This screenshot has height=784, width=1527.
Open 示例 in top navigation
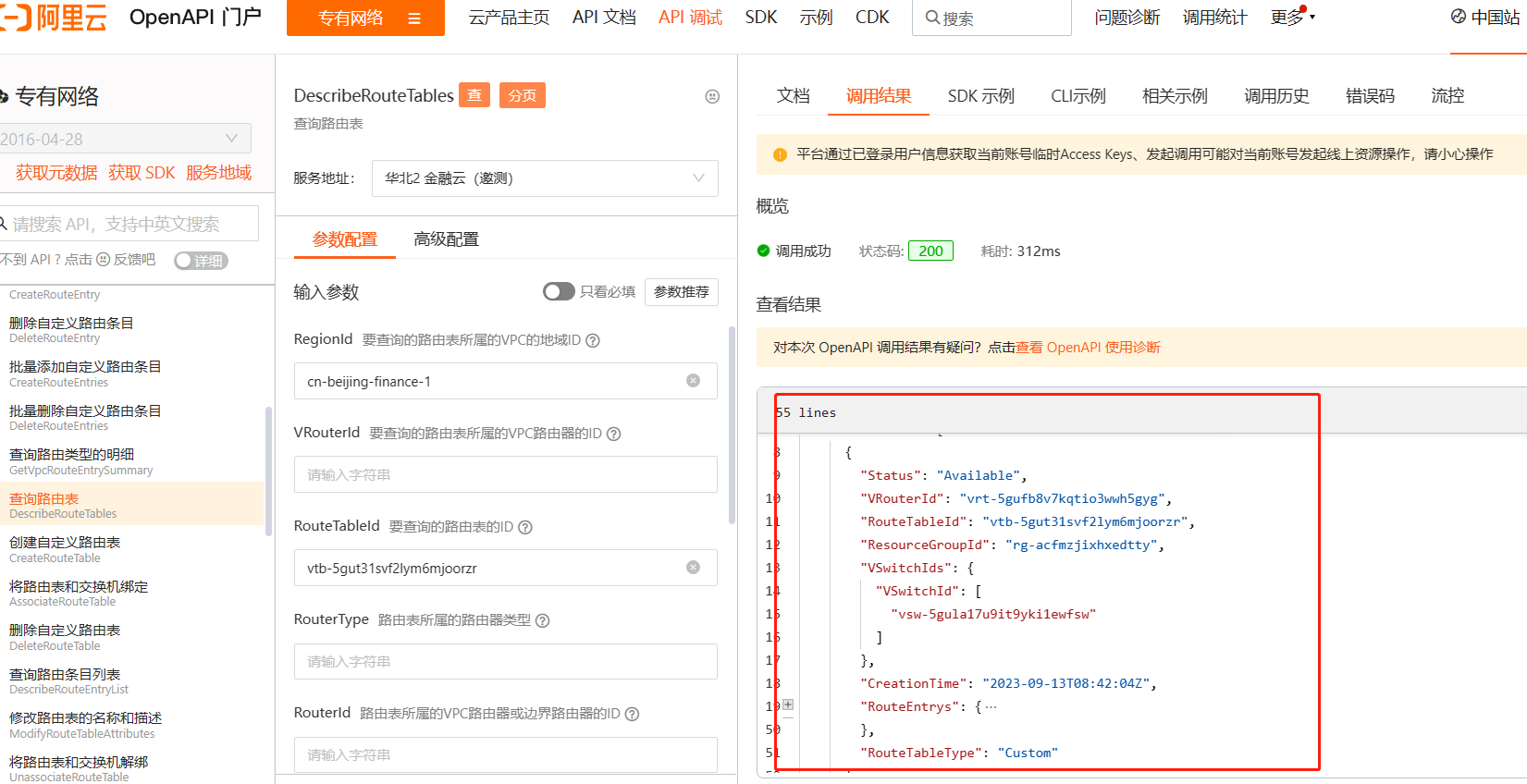pos(816,18)
